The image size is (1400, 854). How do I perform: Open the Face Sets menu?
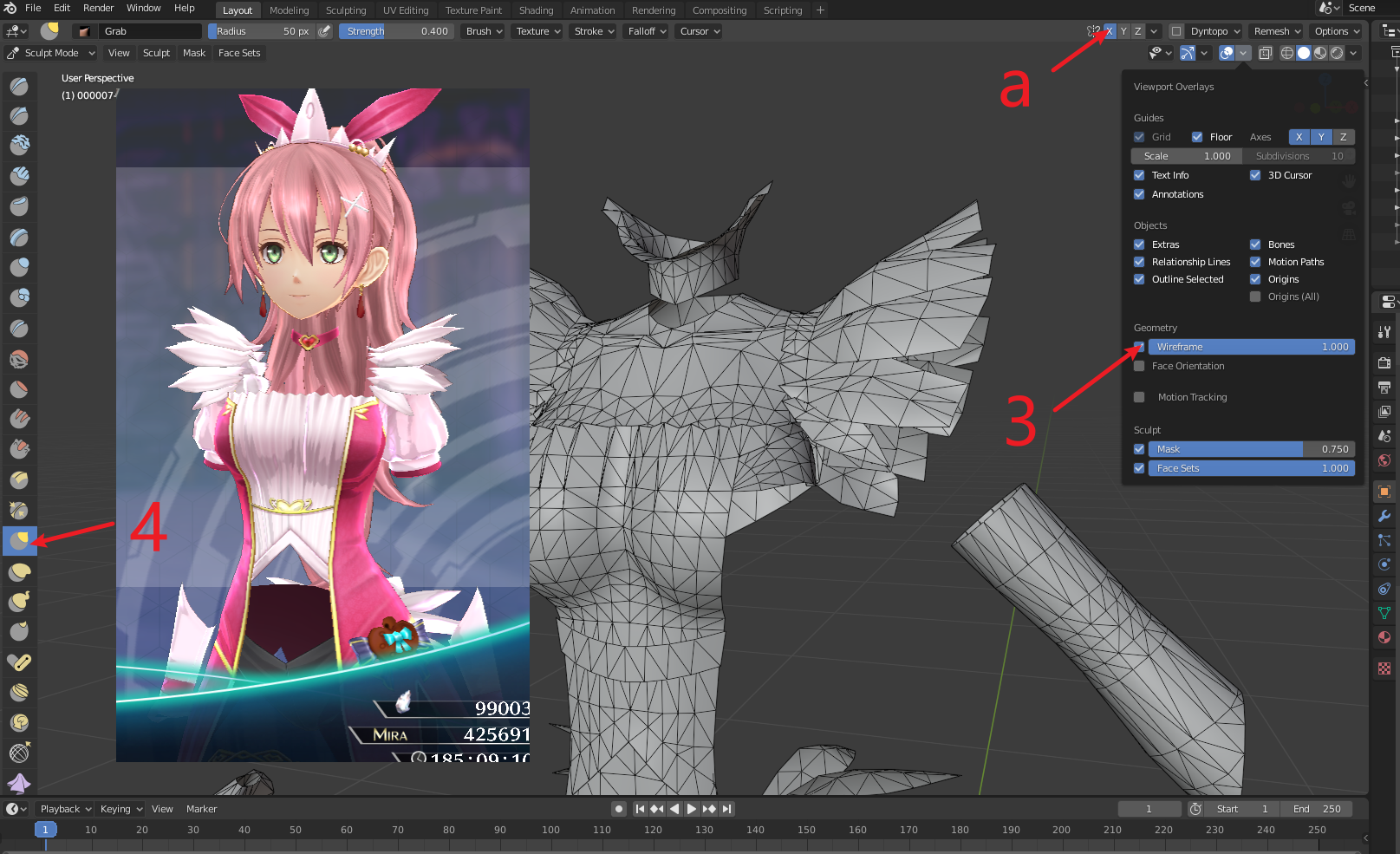(x=239, y=53)
